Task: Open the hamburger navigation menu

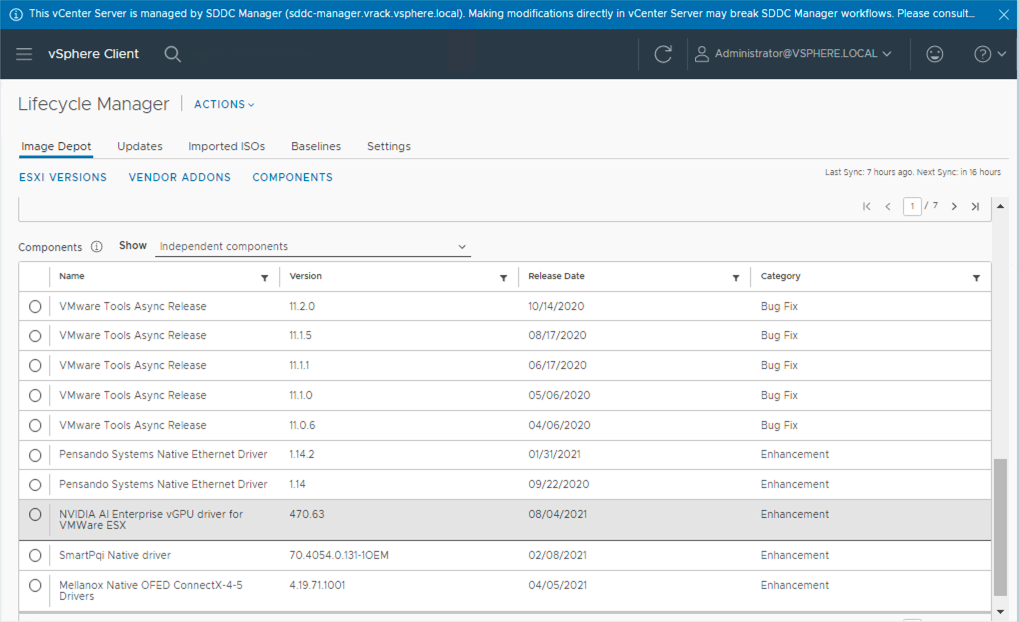Action: point(24,54)
